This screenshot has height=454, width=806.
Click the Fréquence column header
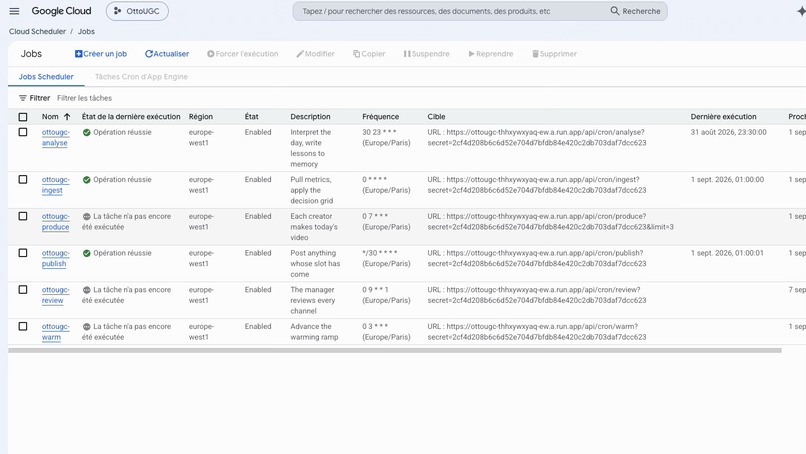380,117
